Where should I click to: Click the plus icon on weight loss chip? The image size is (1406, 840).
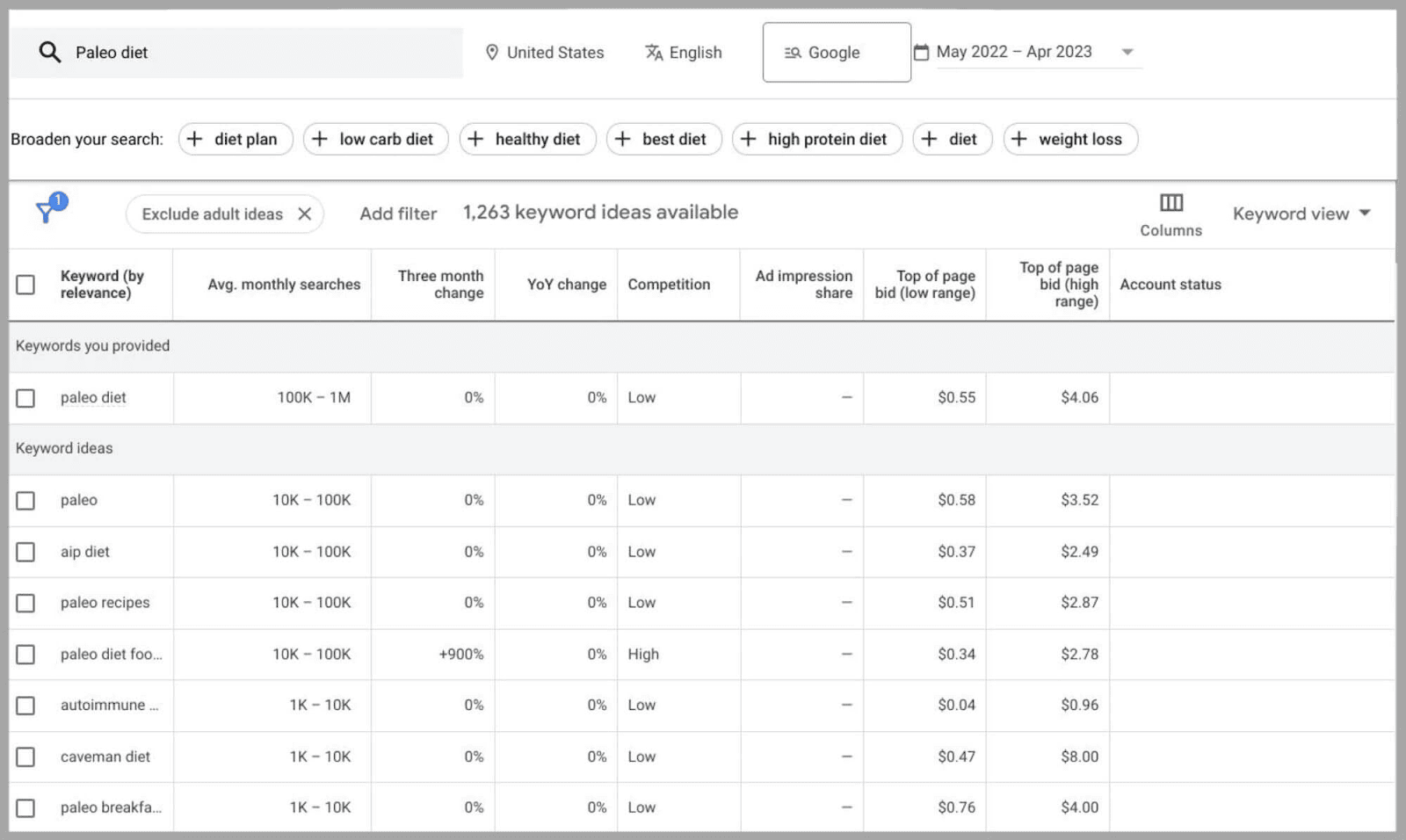click(x=1020, y=139)
